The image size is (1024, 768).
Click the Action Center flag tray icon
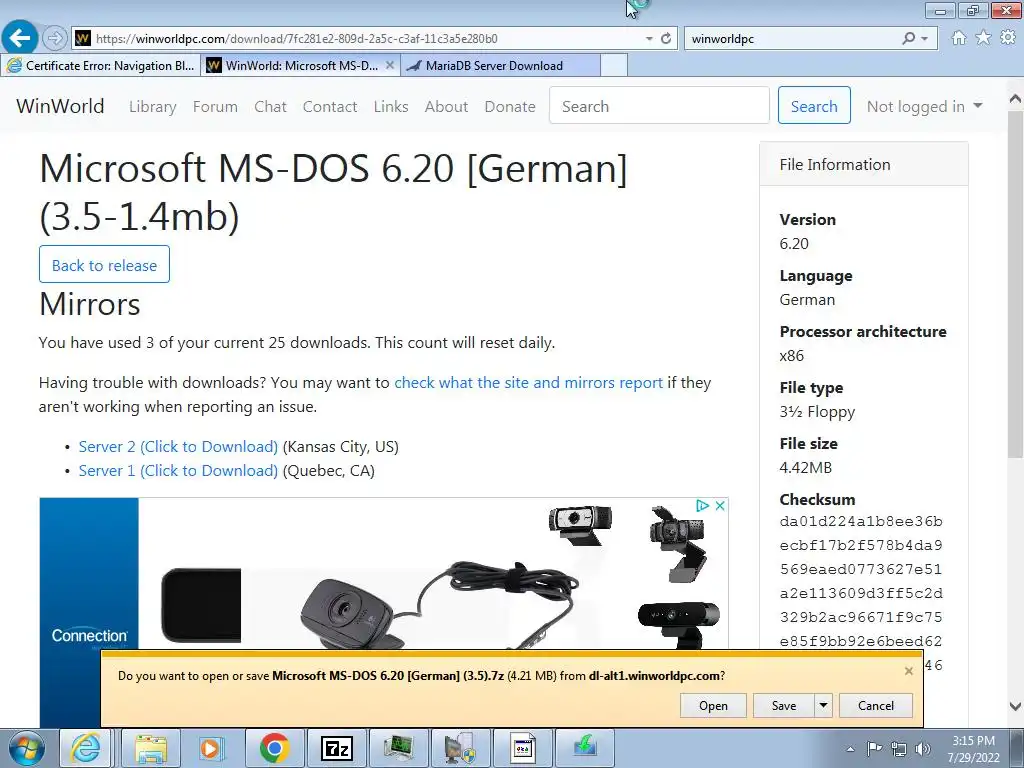tap(874, 748)
